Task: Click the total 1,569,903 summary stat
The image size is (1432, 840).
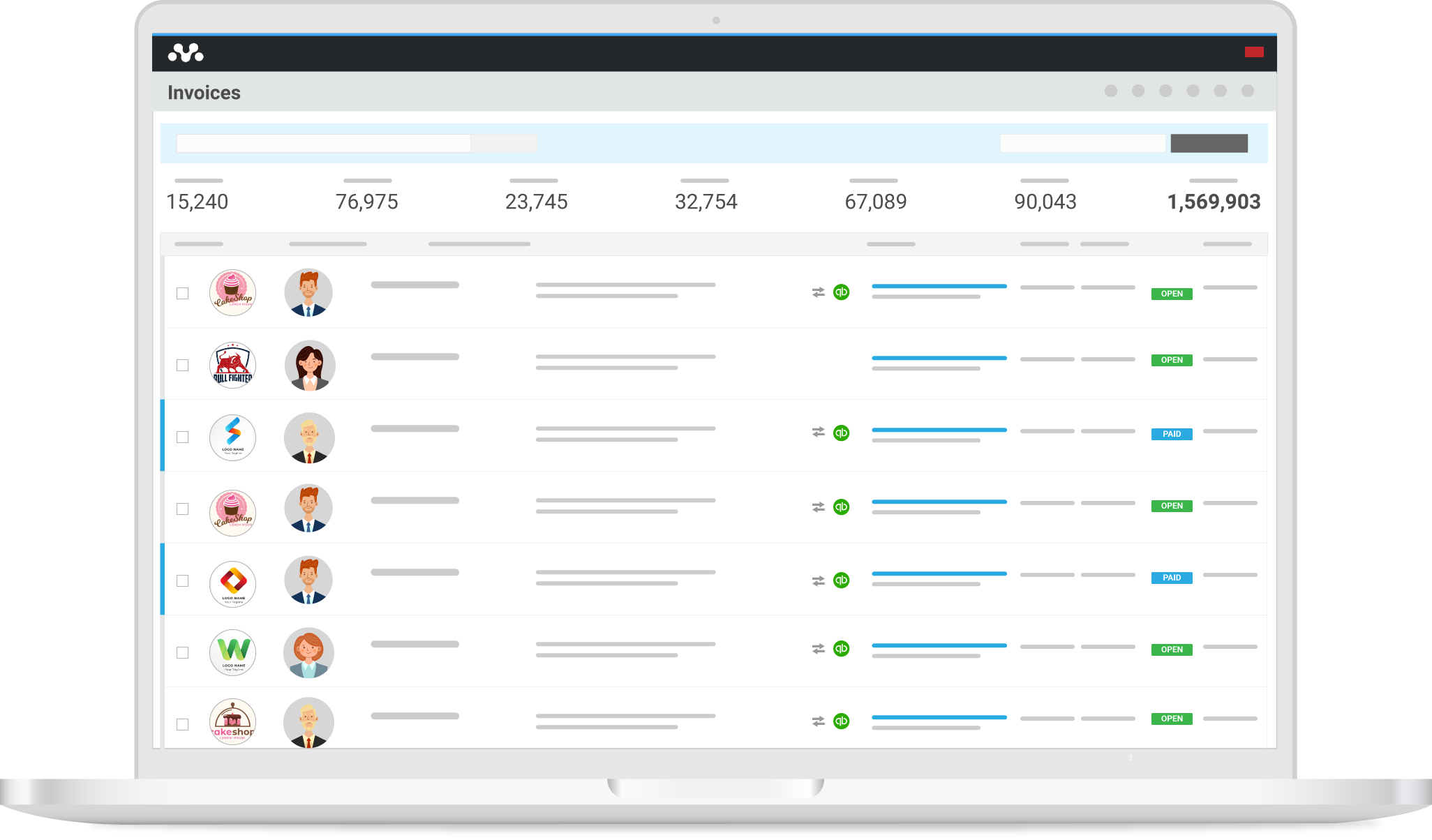Action: pos(1213,202)
